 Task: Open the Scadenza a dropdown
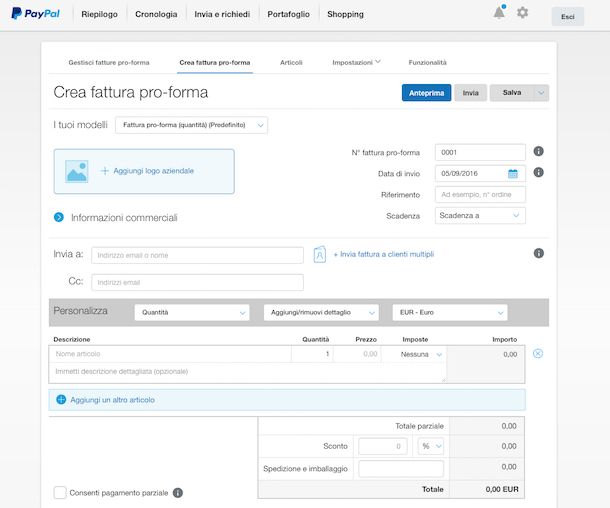pyautogui.click(x=480, y=215)
